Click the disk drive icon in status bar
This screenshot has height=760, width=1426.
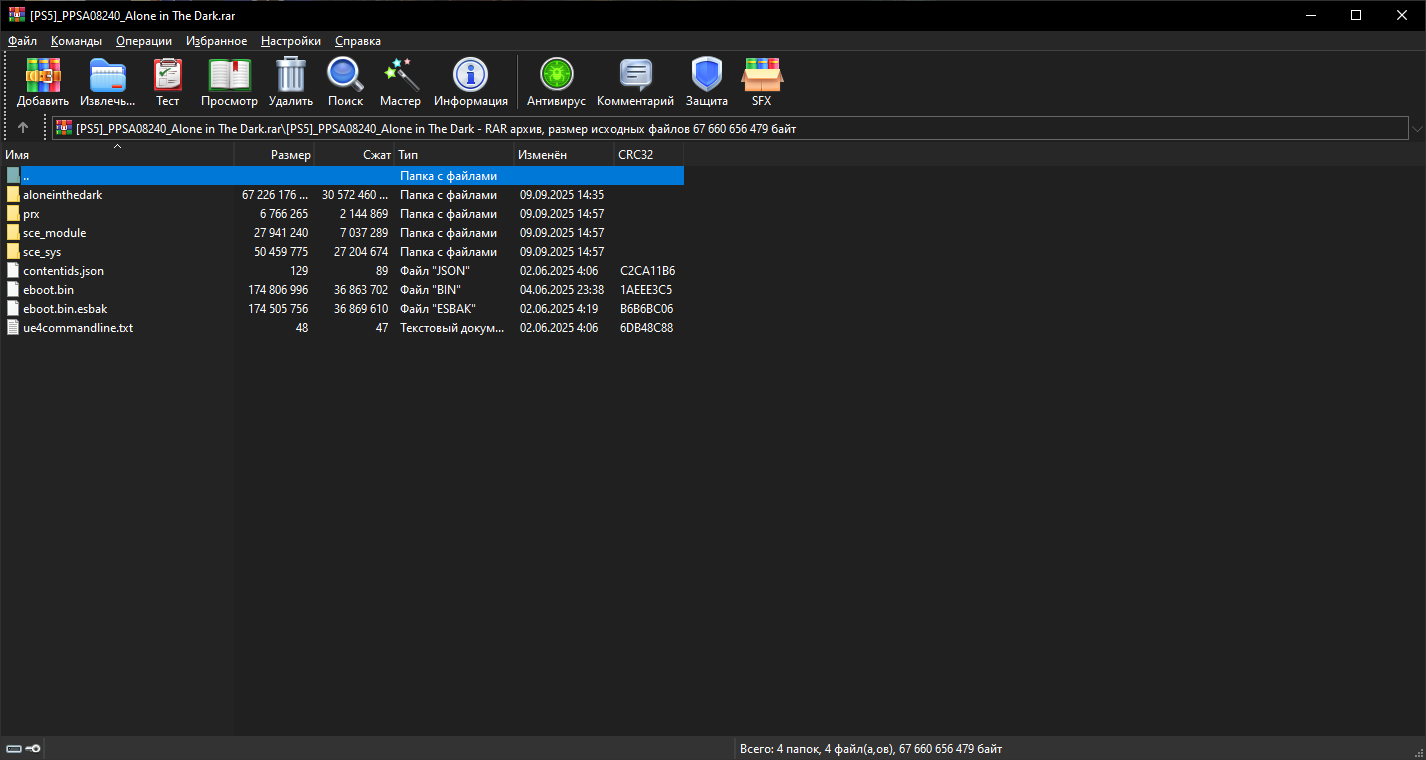[13, 749]
